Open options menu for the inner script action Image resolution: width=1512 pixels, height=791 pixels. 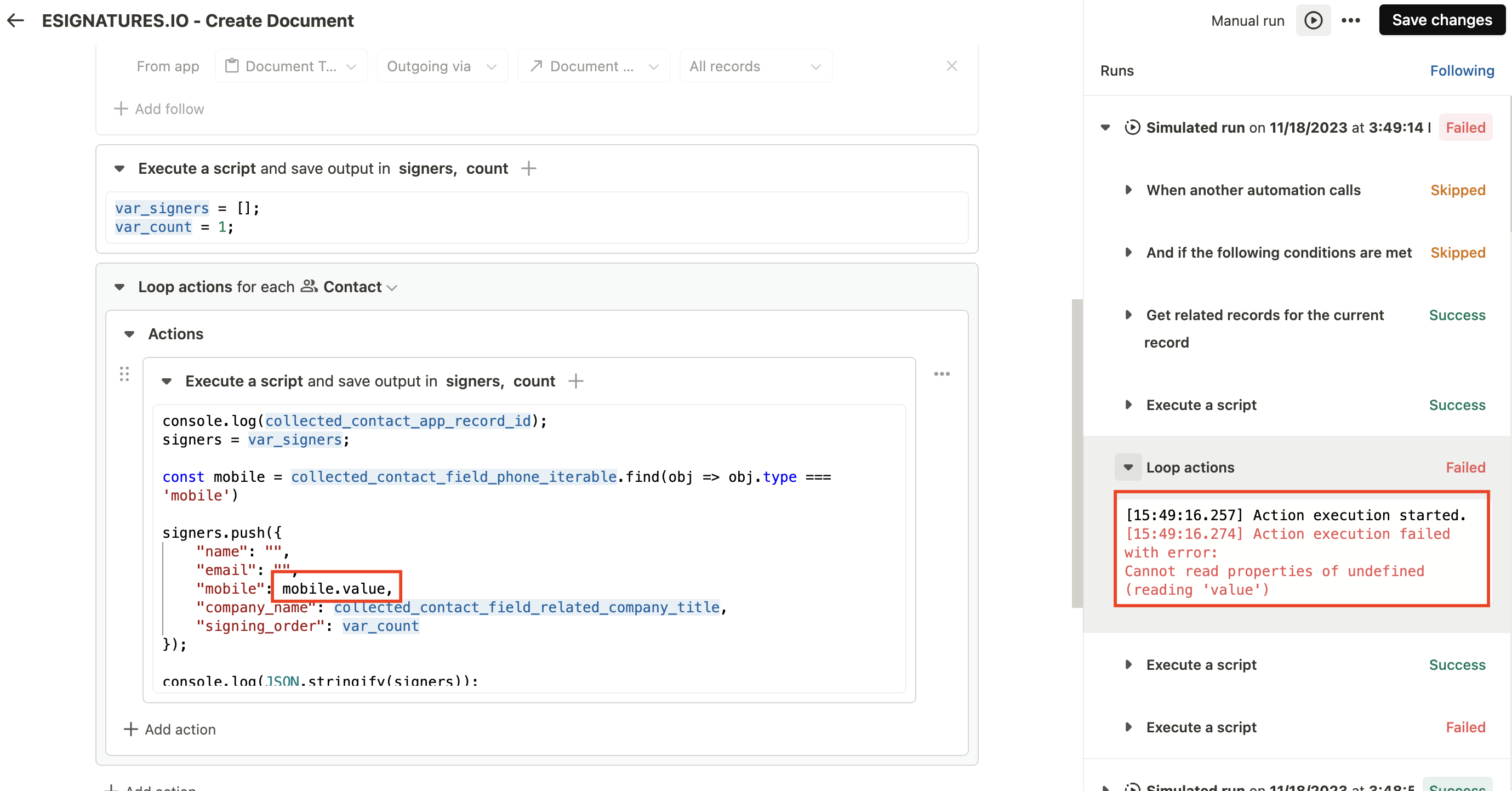click(942, 374)
